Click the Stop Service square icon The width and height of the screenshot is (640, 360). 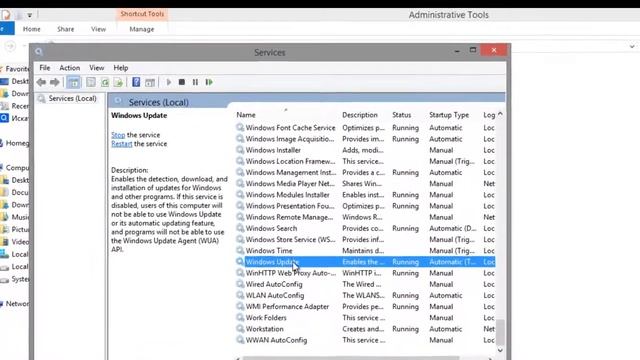(182, 82)
